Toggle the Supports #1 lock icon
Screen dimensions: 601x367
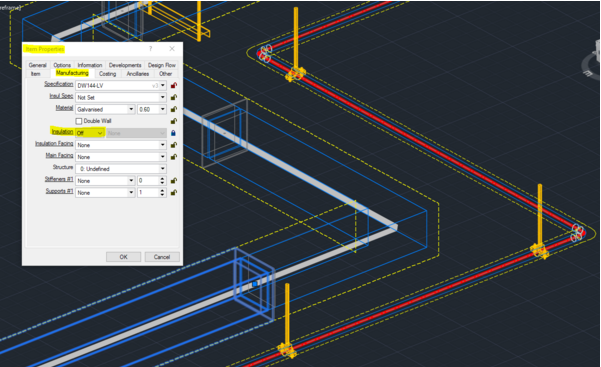click(174, 193)
